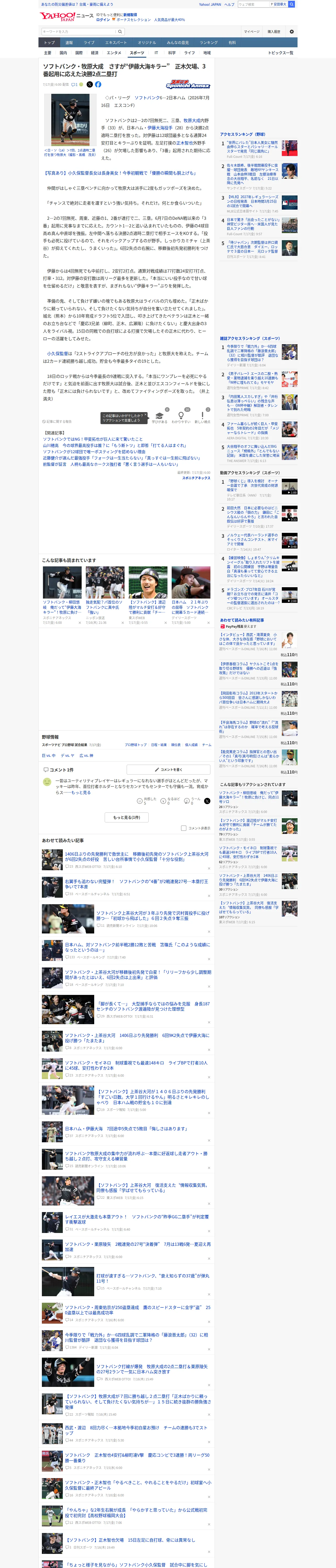Open the 速報 navigation tab
336x1568 pixels.
pyautogui.click(x=69, y=43)
